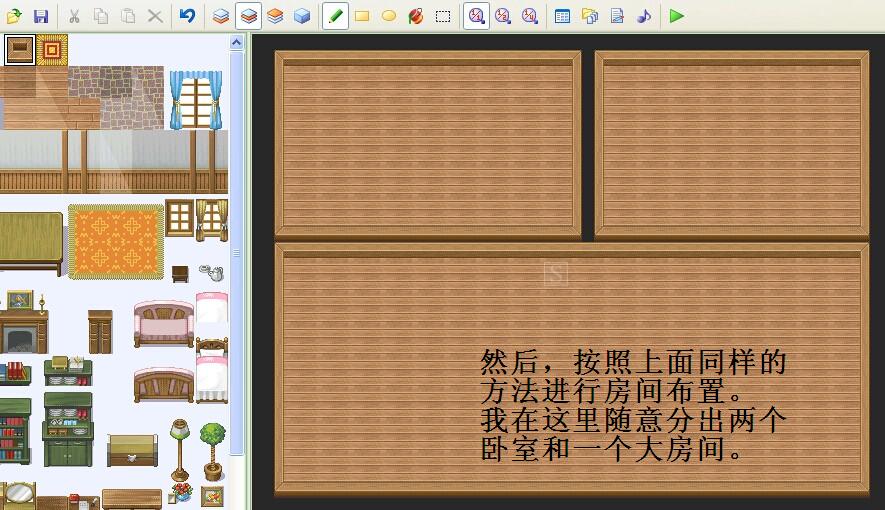
Task: Open the Sound Test note icon
Action: click(x=644, y=16)
